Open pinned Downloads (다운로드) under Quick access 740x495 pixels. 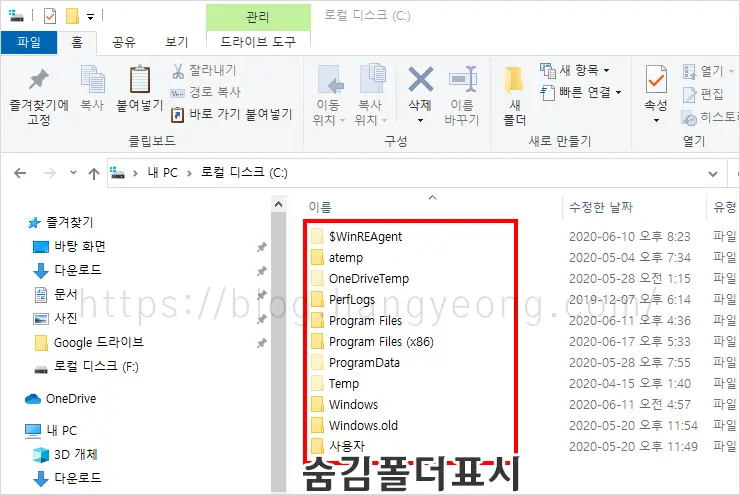pos(67,270)
